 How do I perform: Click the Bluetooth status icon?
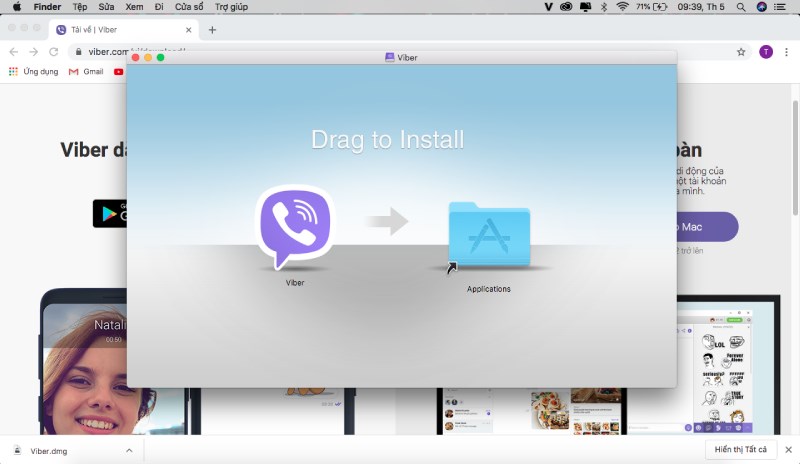click(x=604, y=7)
